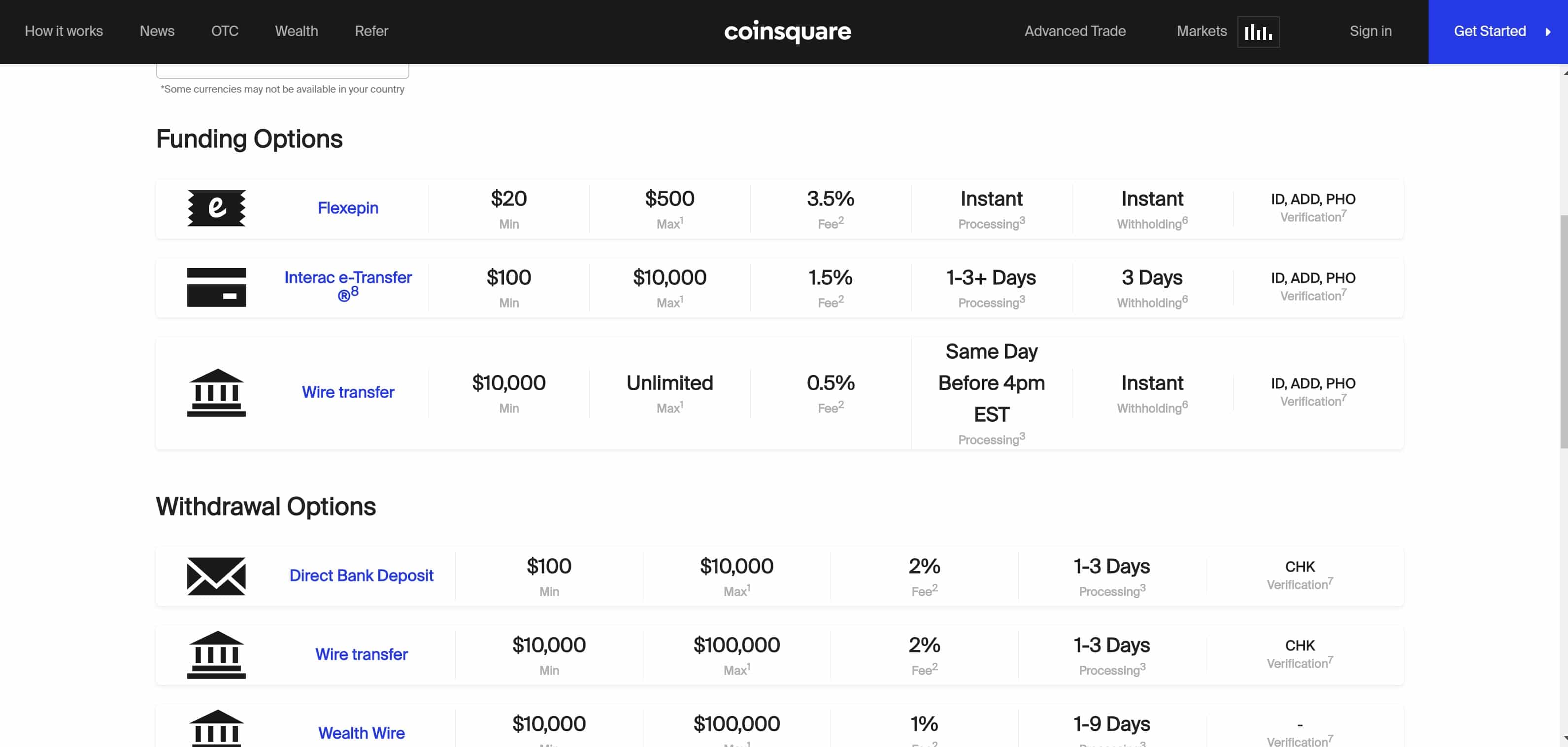Click the Flexepin funding method link

[347, 208]
